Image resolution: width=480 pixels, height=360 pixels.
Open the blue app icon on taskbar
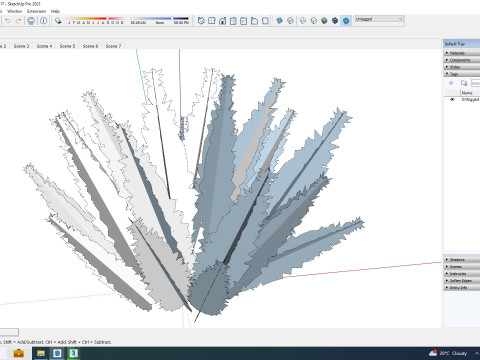(57, 353)
